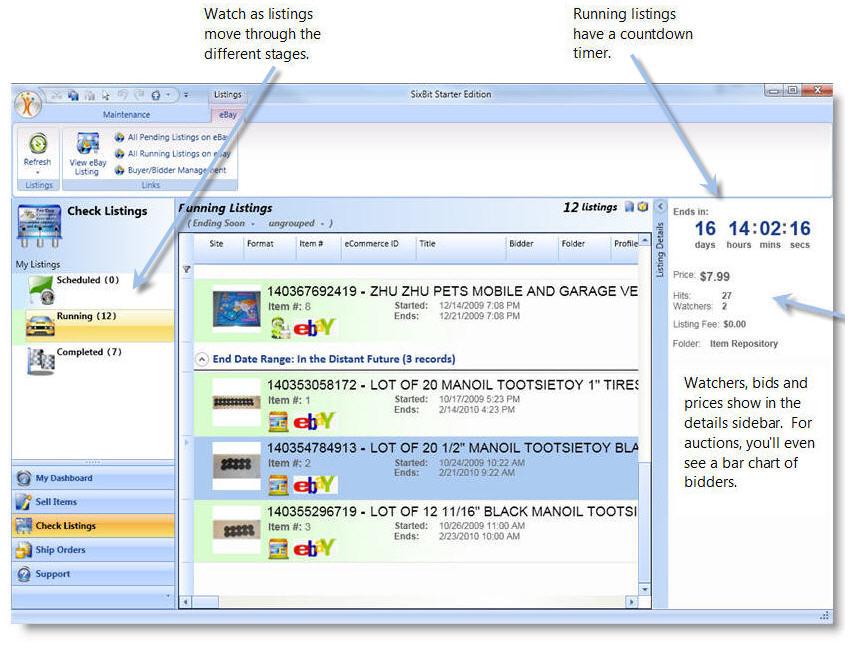Click the horizontal scrollbar left arrow
Image resolution: width=848 pixels, height=653 pixels.
[x=186, y=602]
